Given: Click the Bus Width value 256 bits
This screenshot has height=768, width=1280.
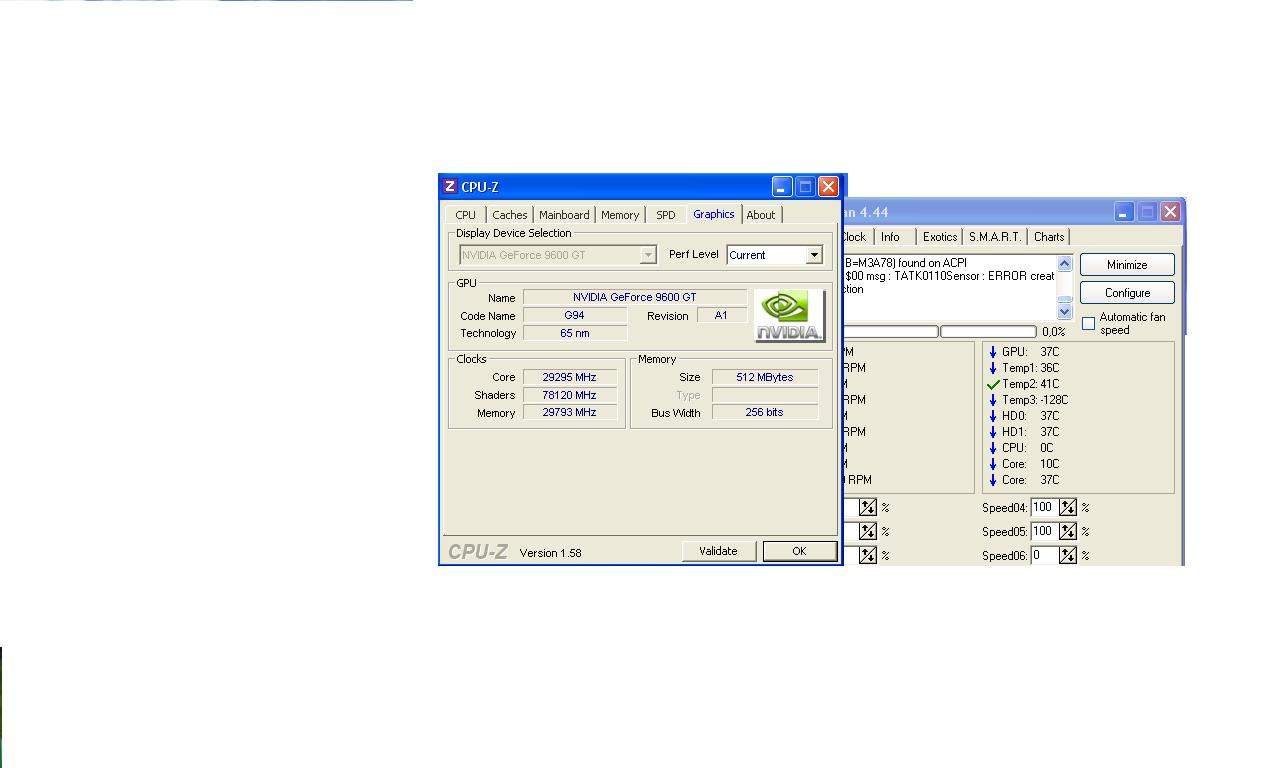Looking at the screenshot, I should (x=765, y=412).
